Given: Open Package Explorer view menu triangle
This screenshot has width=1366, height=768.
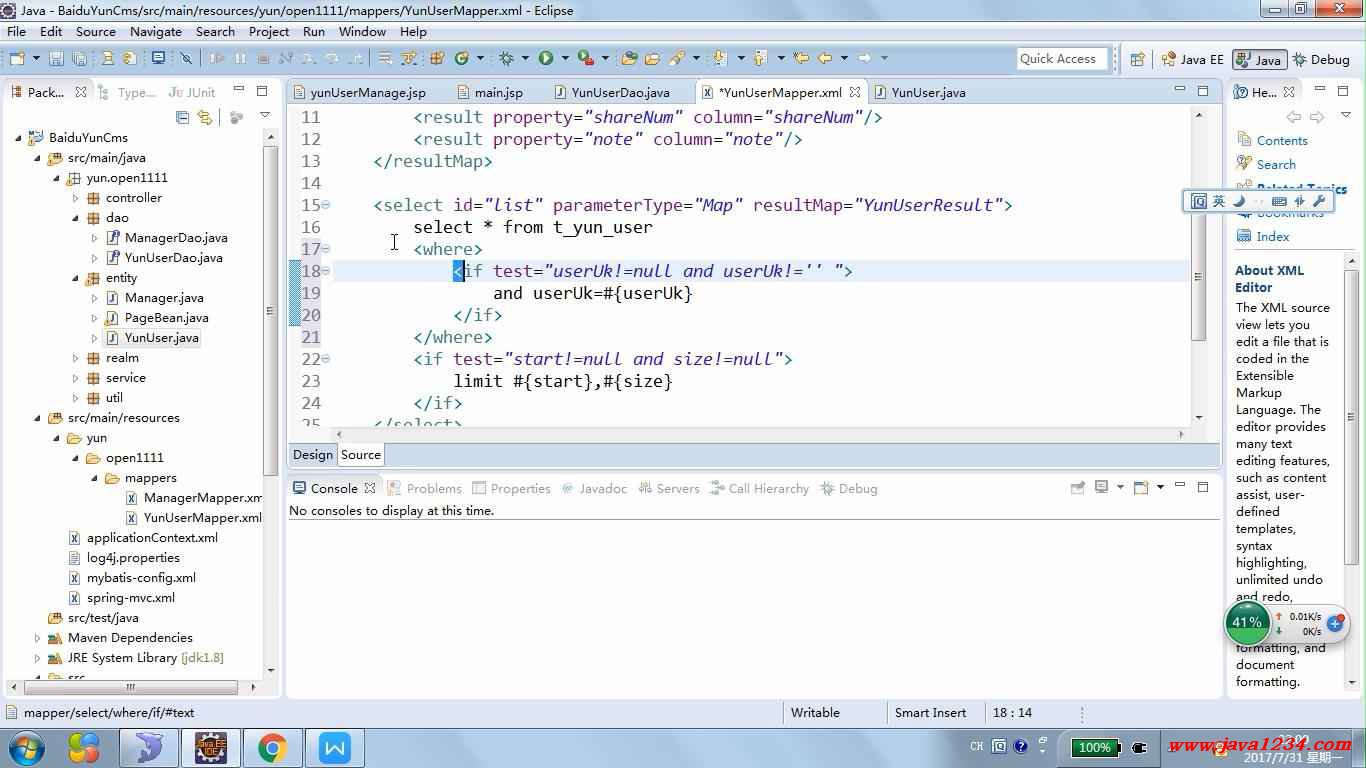Looking at the screenshot, I should (265, 116).
